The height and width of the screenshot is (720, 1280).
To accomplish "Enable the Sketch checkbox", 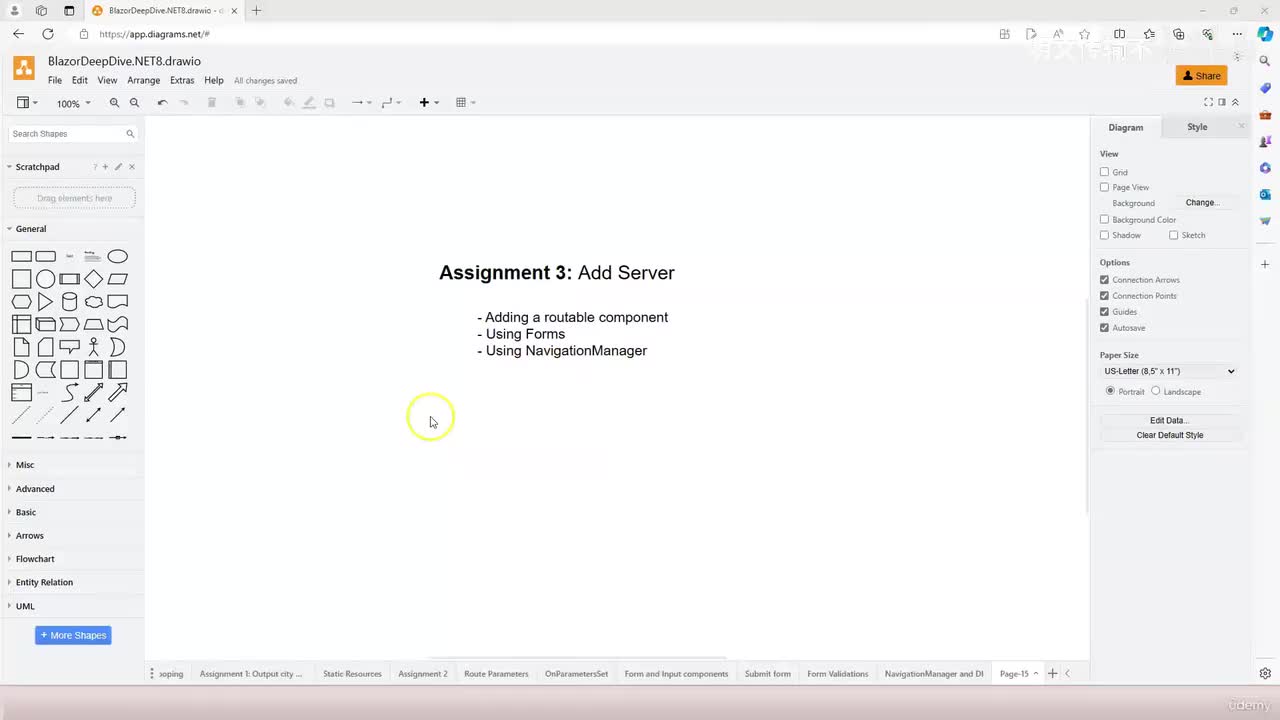I will click(1173, 235).
